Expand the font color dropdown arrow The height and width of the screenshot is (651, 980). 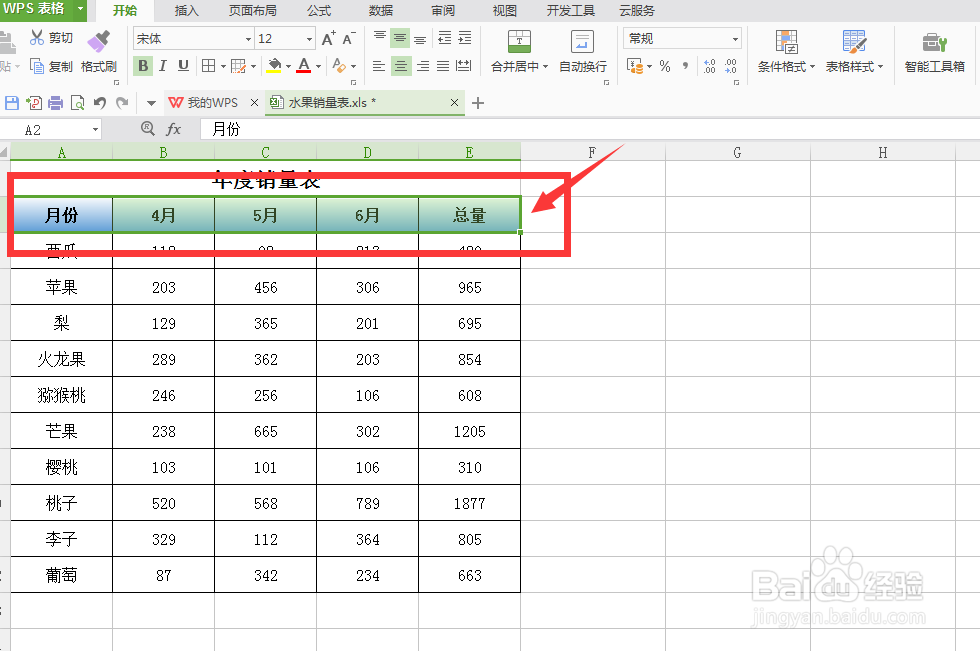[x=318, y=66]
